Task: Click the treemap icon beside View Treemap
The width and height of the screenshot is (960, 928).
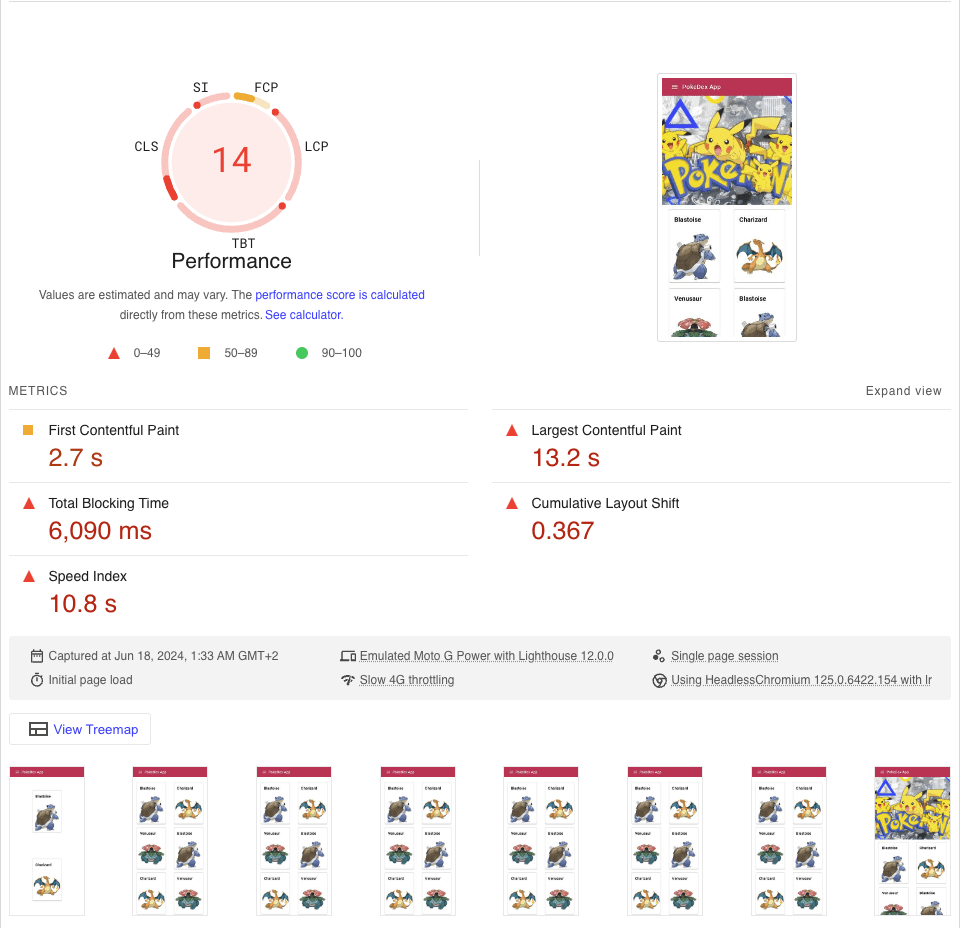Action: (x=38, y=729)
